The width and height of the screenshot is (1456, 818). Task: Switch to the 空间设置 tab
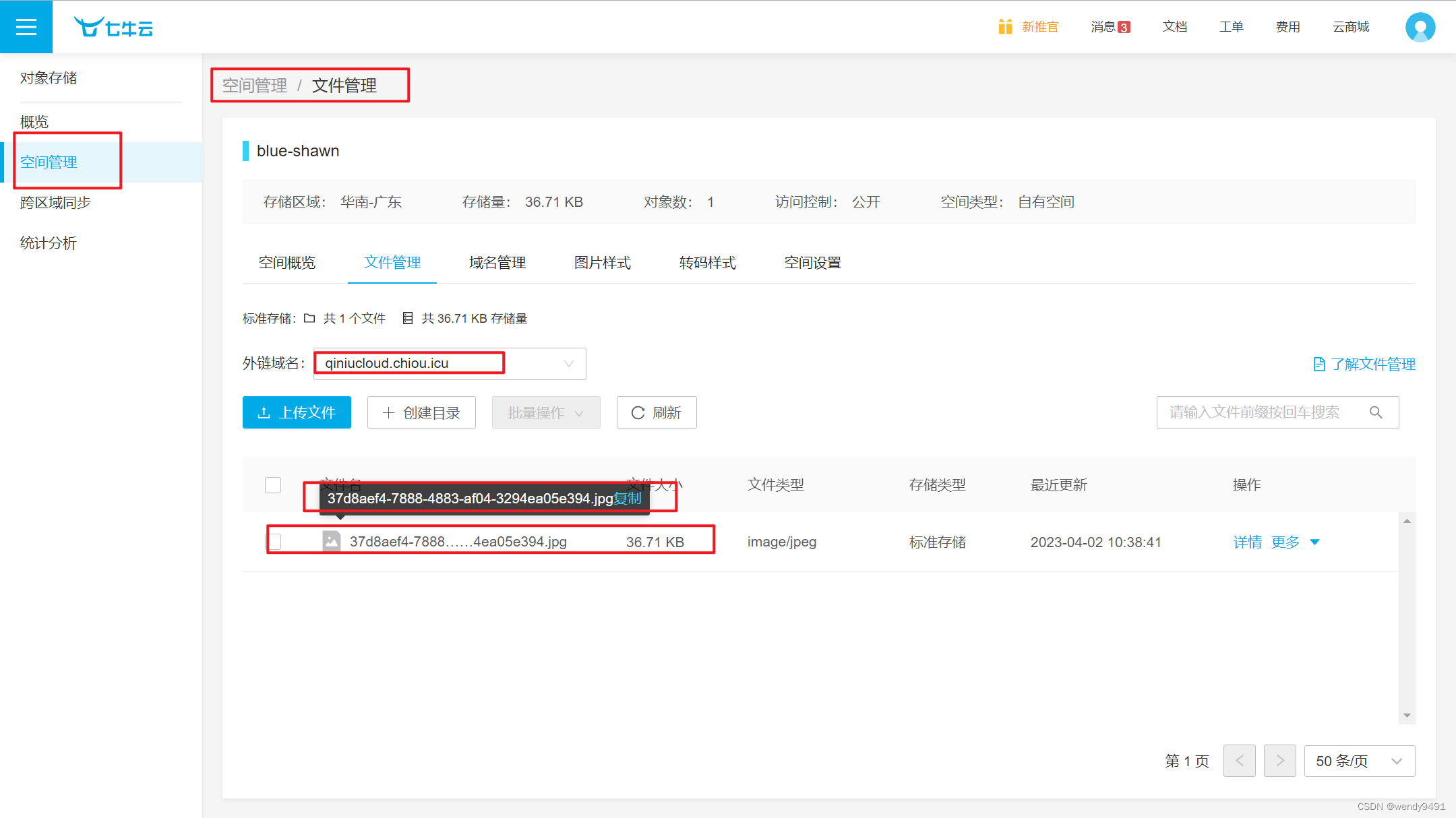812,263
